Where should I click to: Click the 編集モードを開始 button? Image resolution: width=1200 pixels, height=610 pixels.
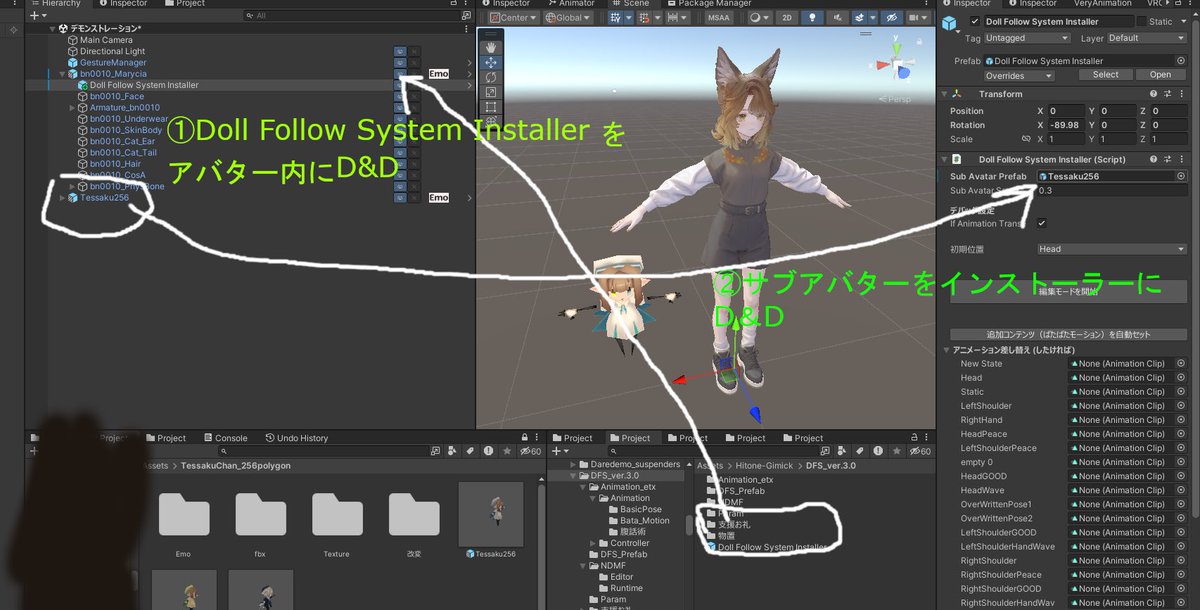coord(1069,291)
